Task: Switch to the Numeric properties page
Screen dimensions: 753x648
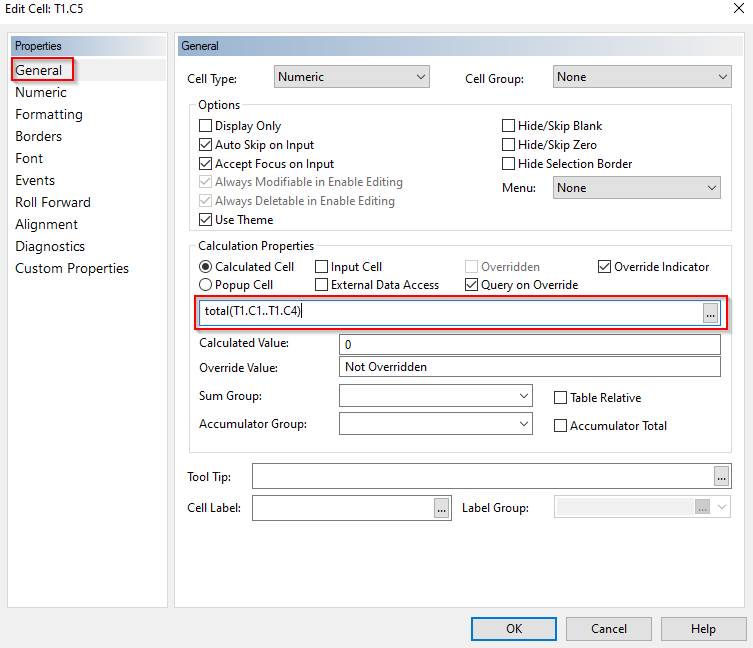Action: pyautogui.click(x=41, y=92)
